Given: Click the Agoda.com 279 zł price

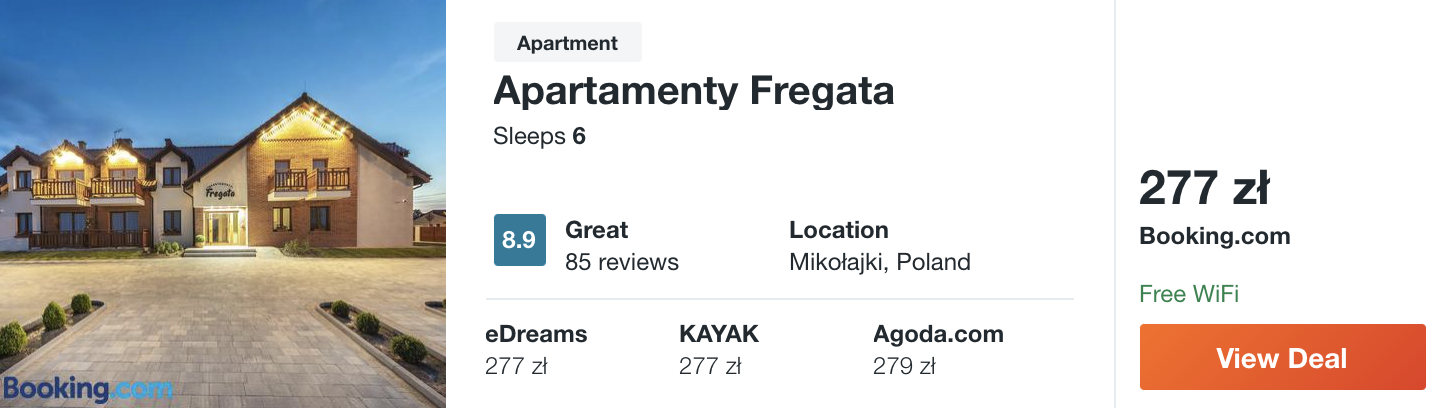Looking at the screenshot, I should (x=903, y=367).
